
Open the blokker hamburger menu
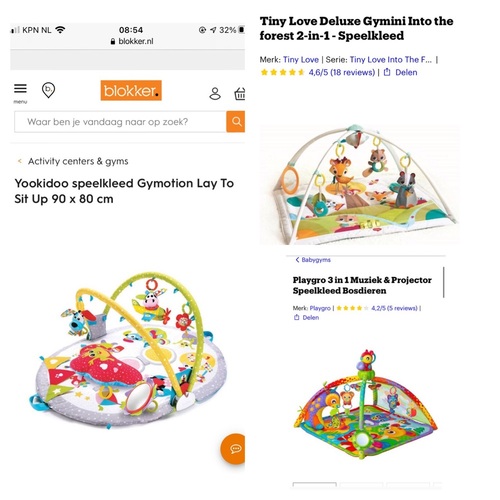tap(20, 89)
